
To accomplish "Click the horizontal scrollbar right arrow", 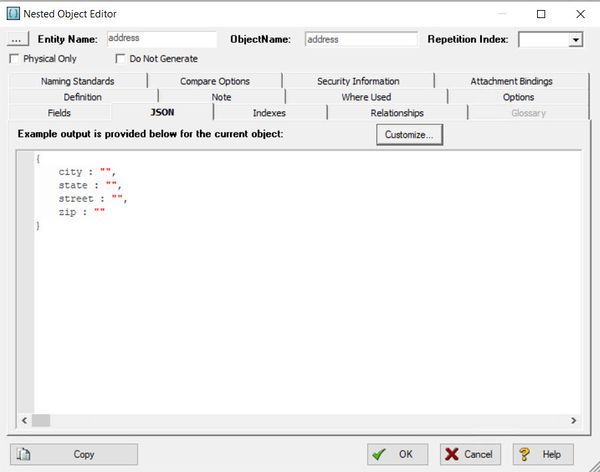I will click(x=573, y=420).
